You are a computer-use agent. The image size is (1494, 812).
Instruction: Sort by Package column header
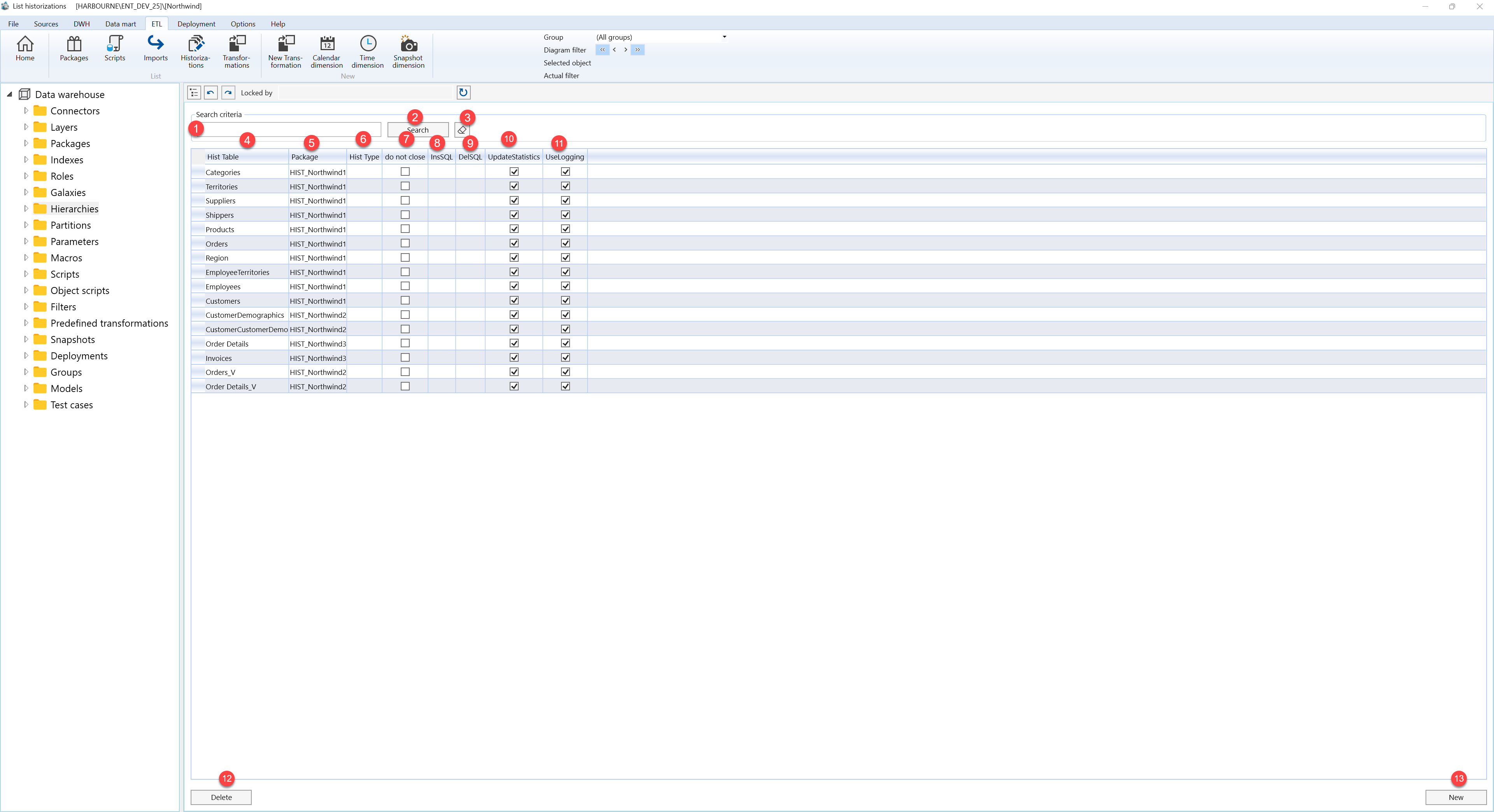tap(318, 157)
